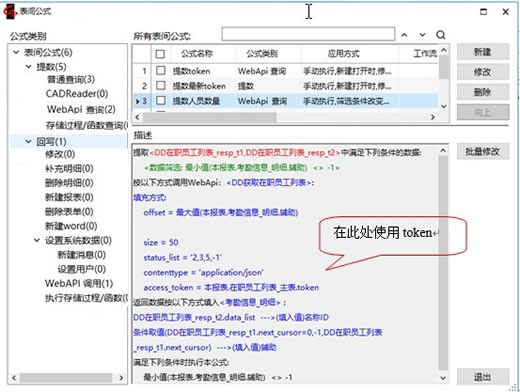Collapse the 设置系统数据(0) tree node

coord(37,240)
